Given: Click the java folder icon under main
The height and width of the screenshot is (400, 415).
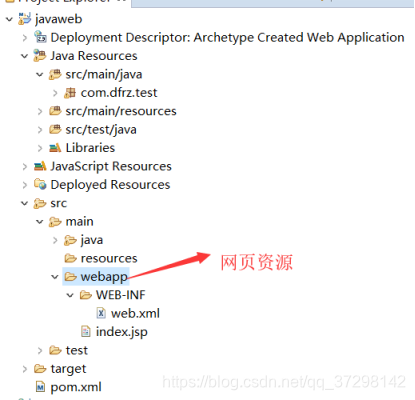Looking at the screenshot, I should click(70, 240).
